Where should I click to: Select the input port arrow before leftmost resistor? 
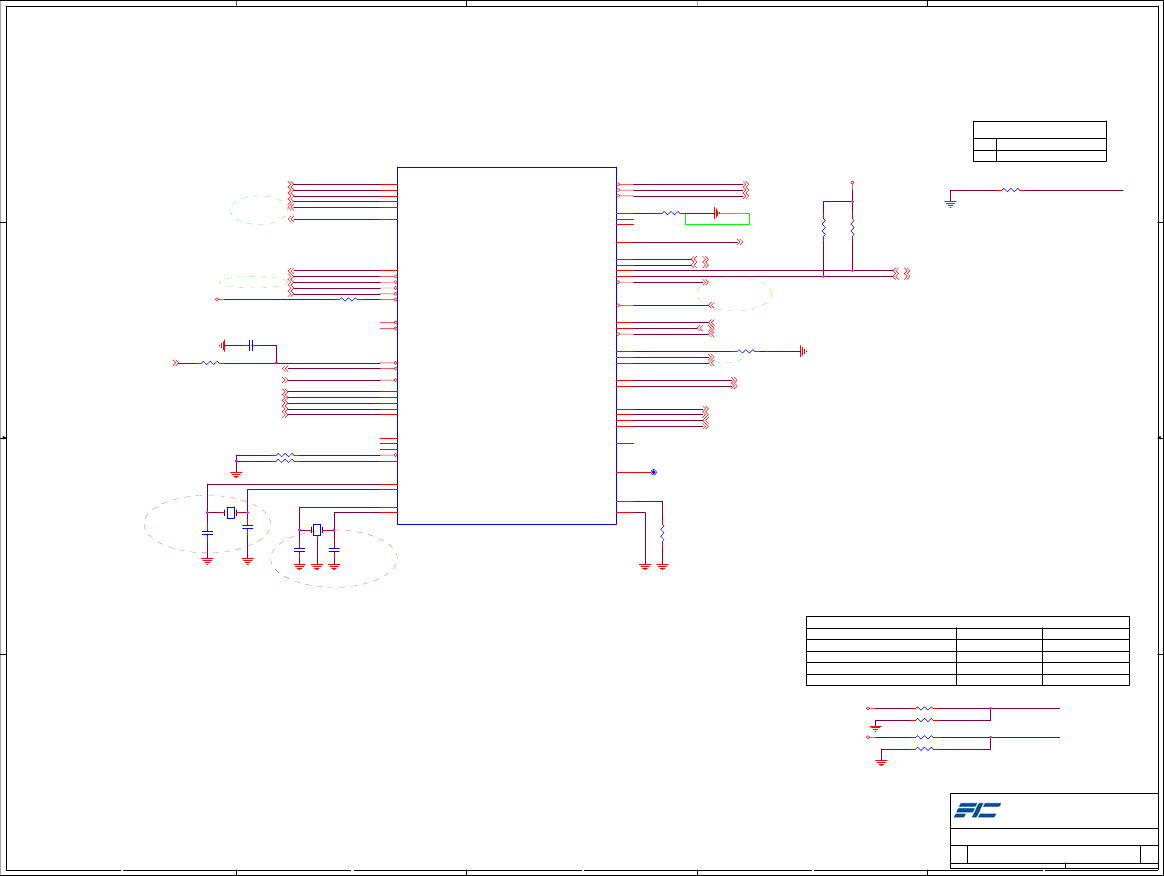click(176, 363)
